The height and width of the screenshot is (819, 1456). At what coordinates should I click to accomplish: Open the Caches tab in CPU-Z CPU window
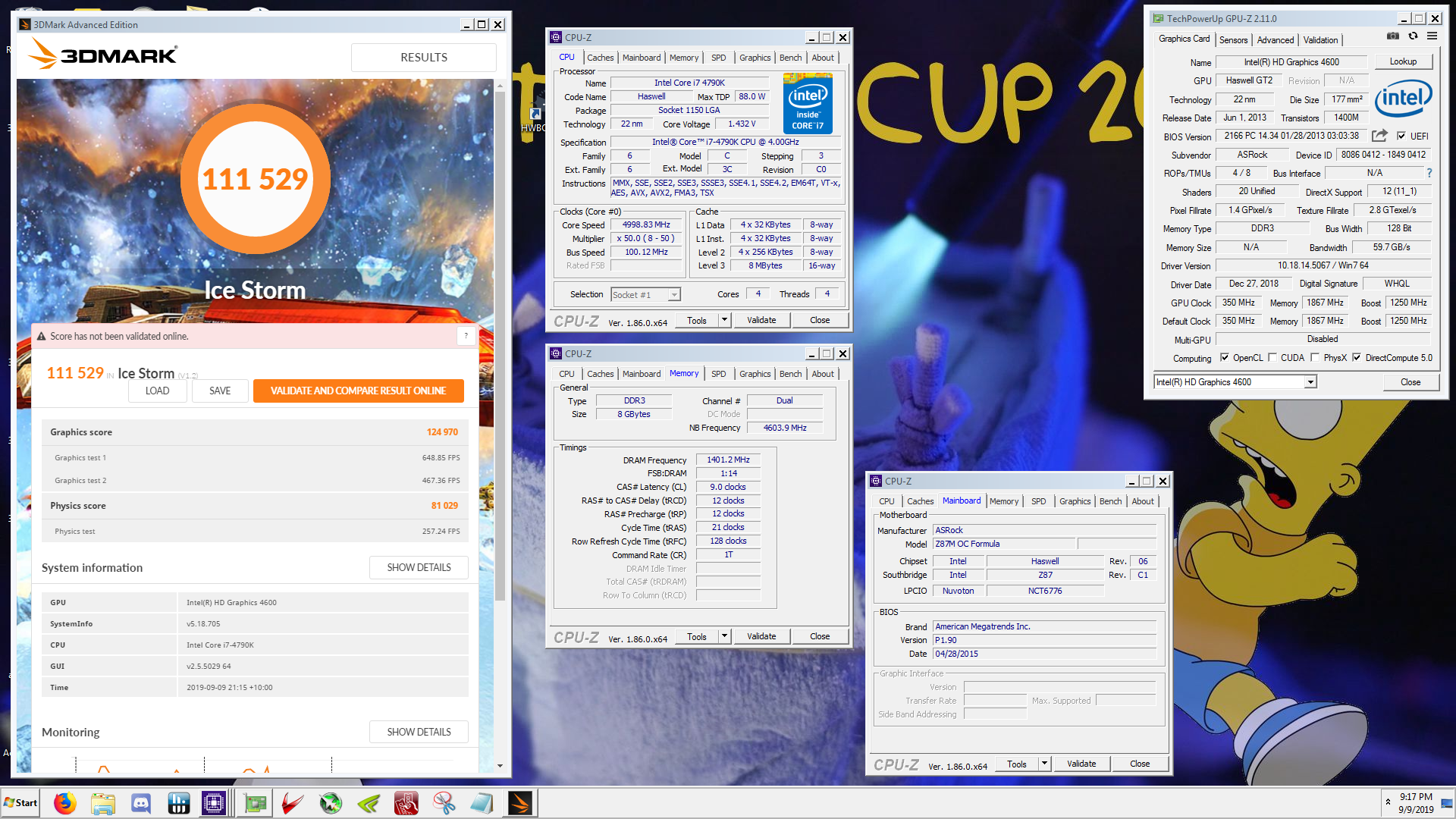point(600,58)
